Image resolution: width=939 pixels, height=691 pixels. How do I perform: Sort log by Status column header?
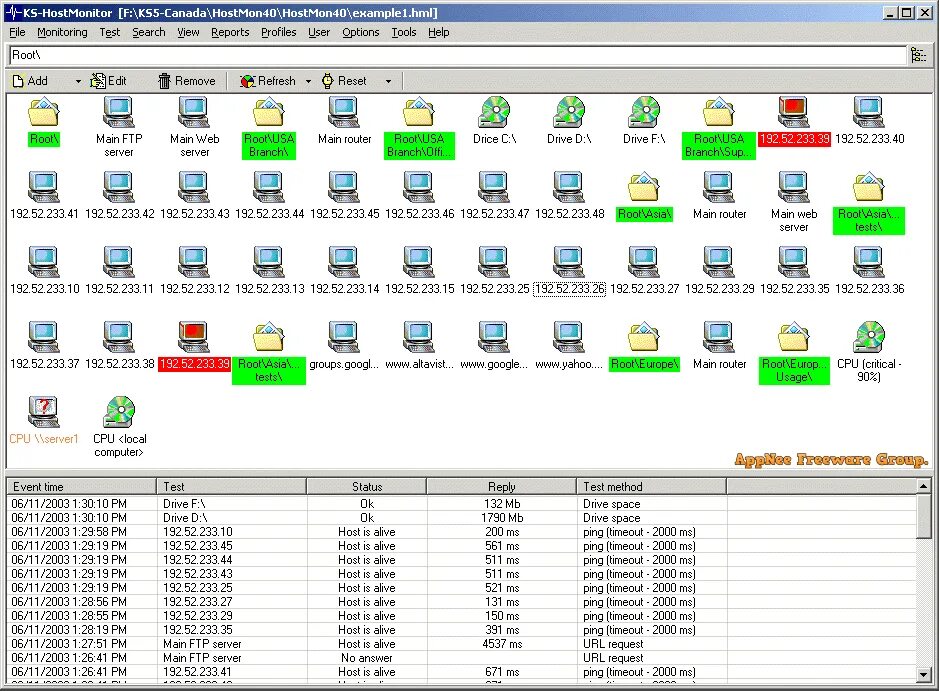[366, 487]
